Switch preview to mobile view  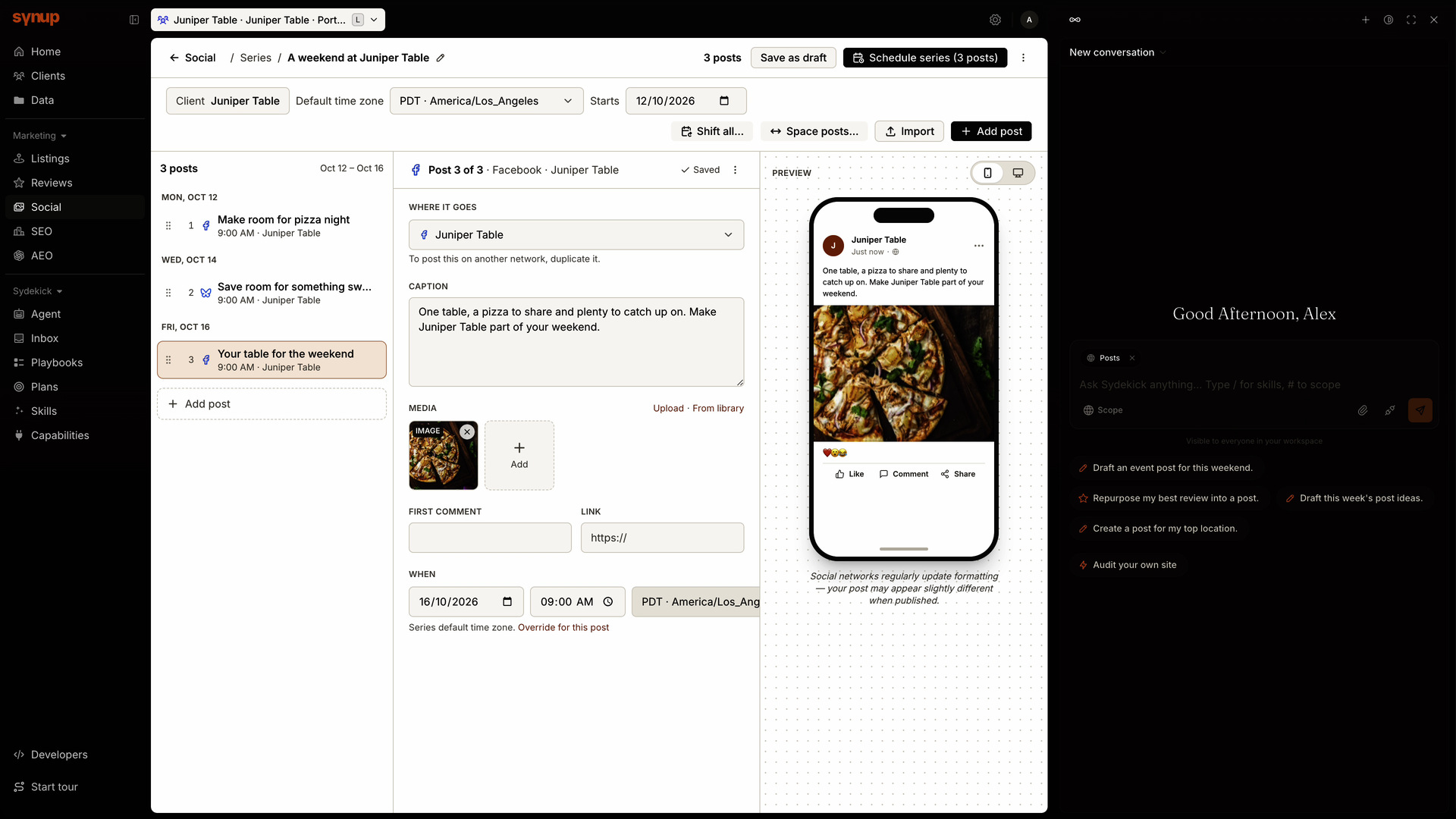[987, 173]
